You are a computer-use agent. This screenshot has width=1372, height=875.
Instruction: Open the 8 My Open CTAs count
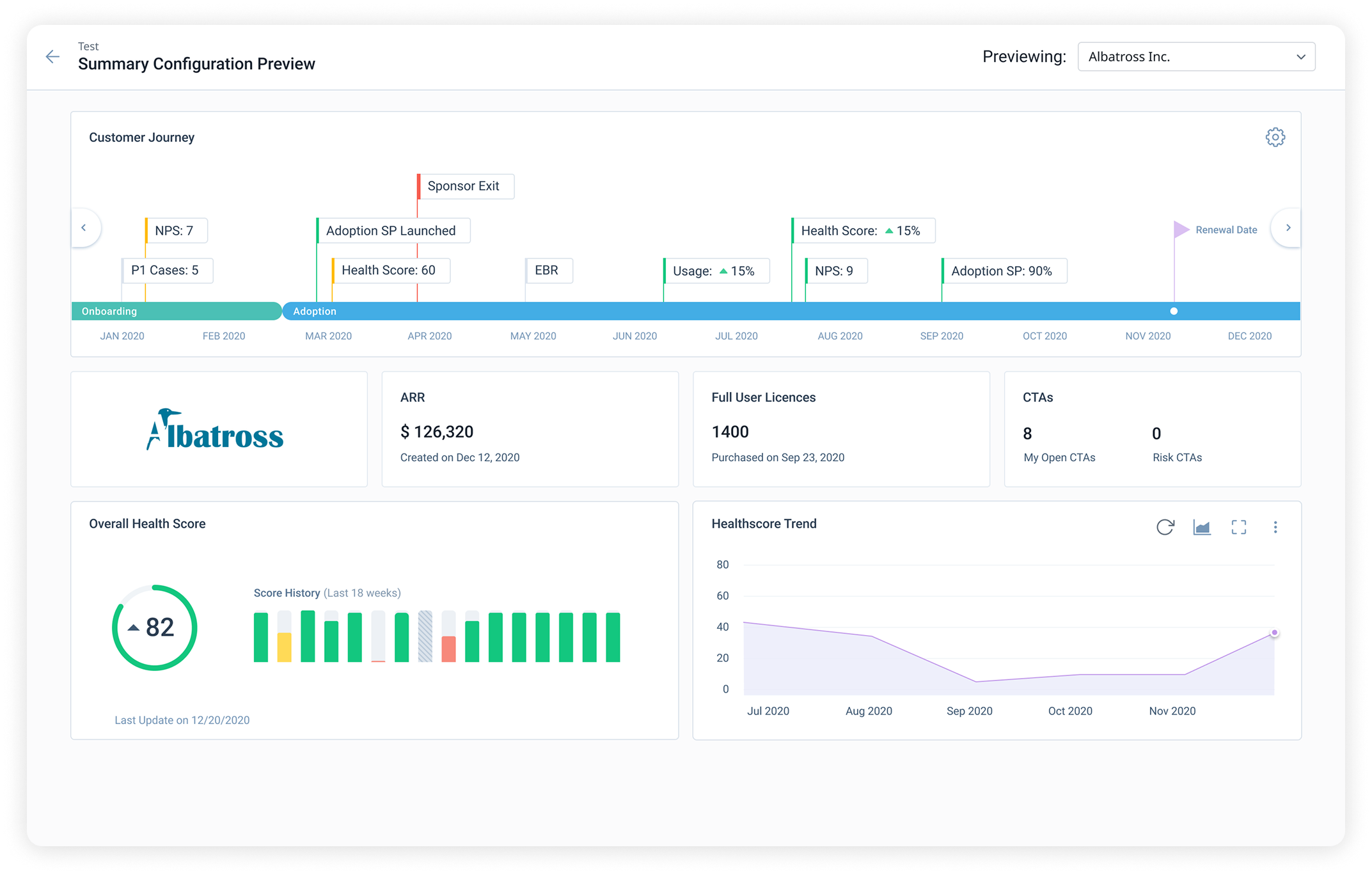(1027, 434)
